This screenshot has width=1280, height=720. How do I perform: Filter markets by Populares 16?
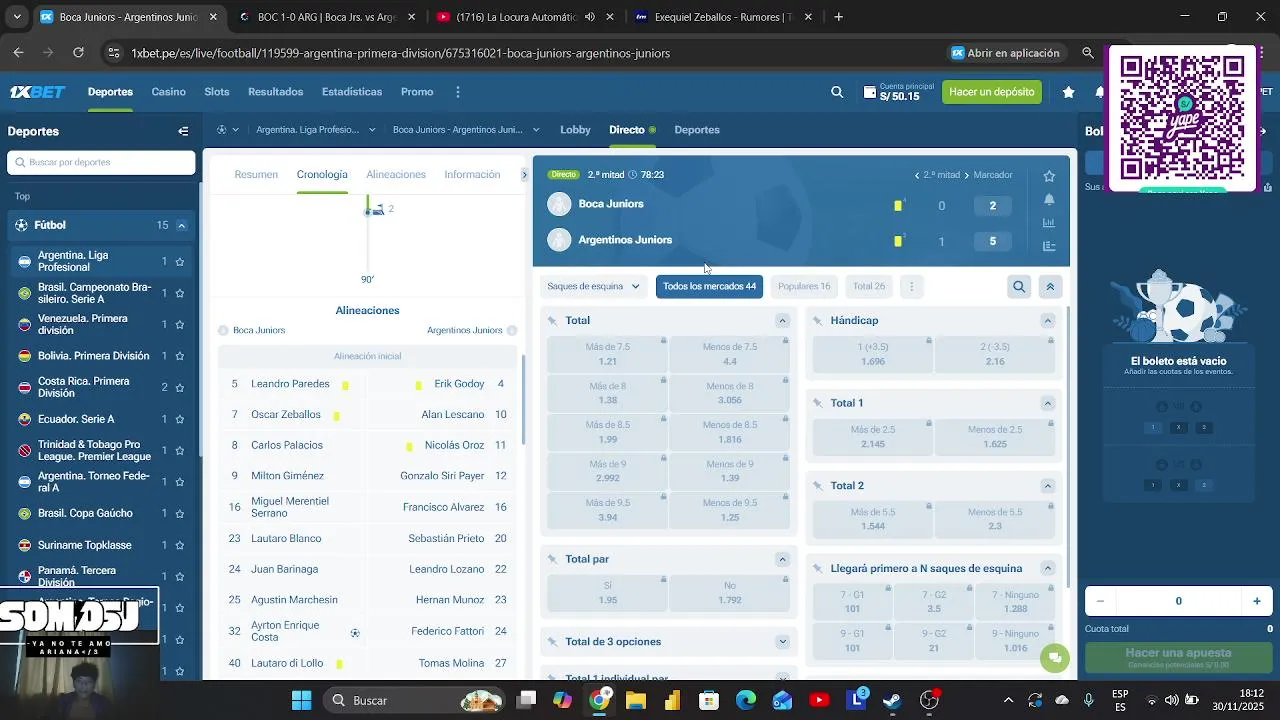point(804,287)
